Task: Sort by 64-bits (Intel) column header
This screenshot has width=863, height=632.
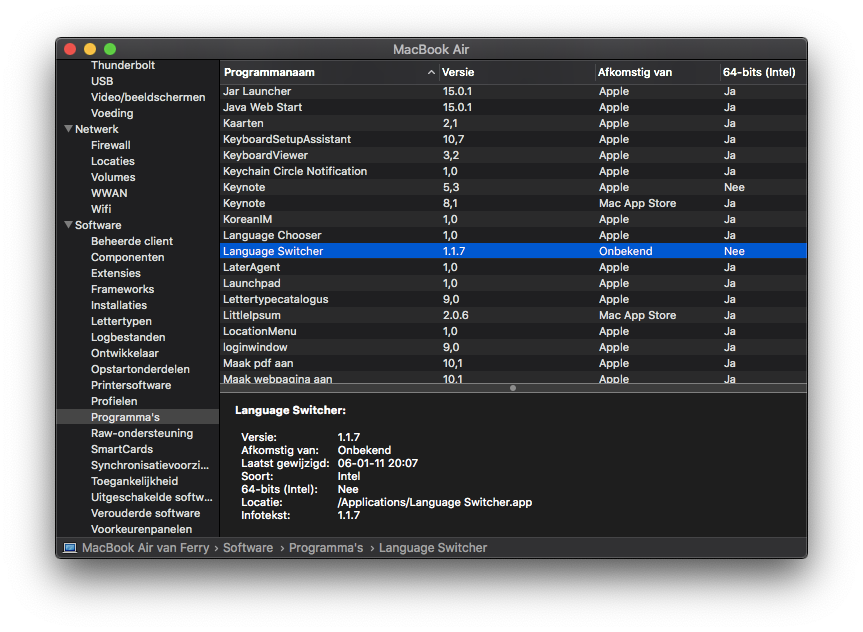Action: [x=759, y=72]
